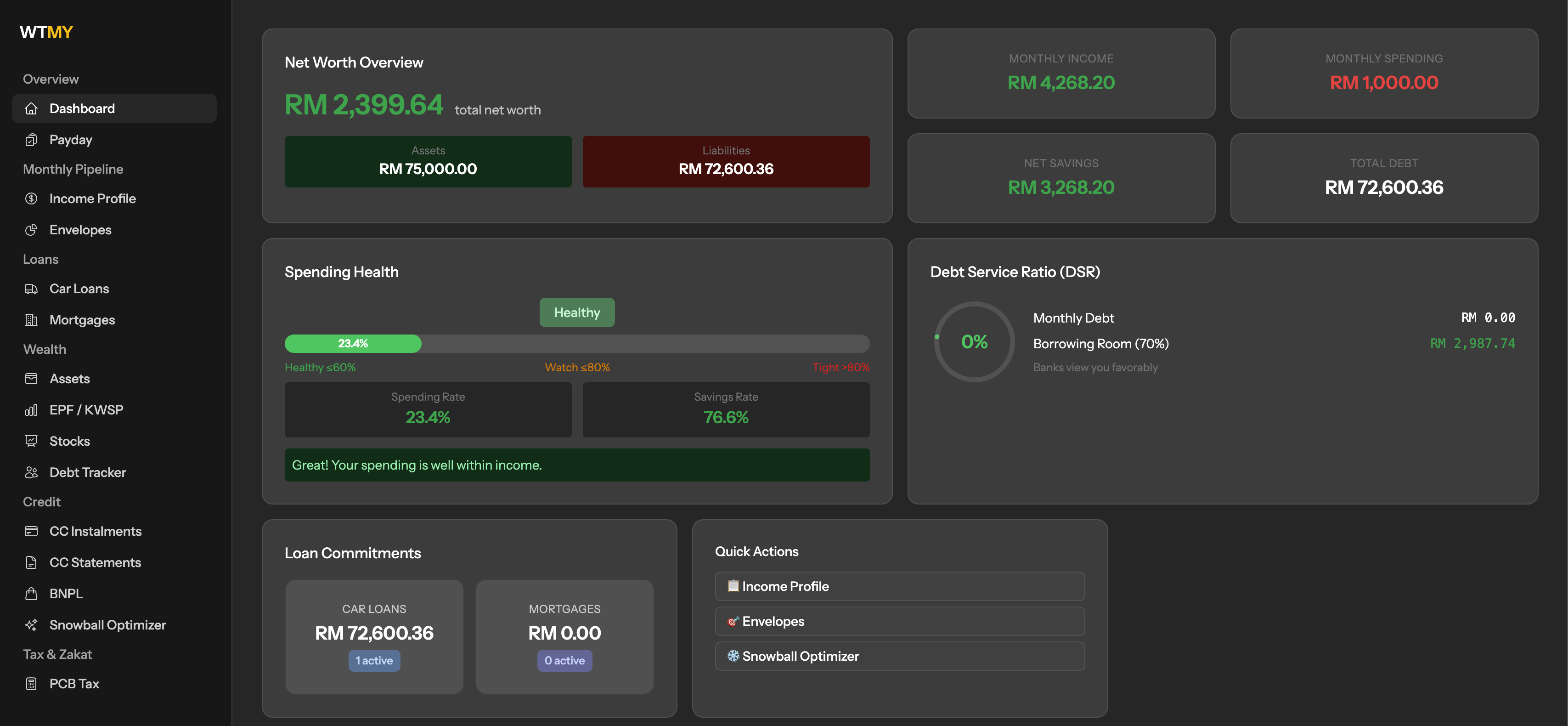
Task: Go to Income Profile in sidebar
Action: pos(114,199)
